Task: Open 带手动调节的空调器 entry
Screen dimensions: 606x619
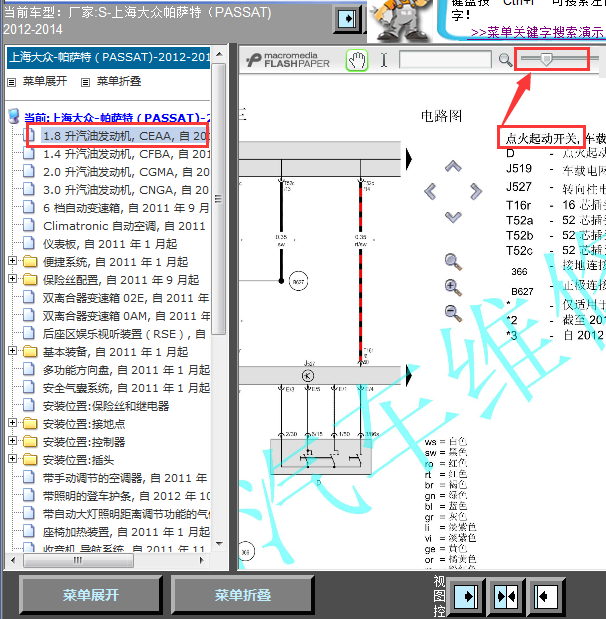Action: pyautogui.click(x=125, y=478)
